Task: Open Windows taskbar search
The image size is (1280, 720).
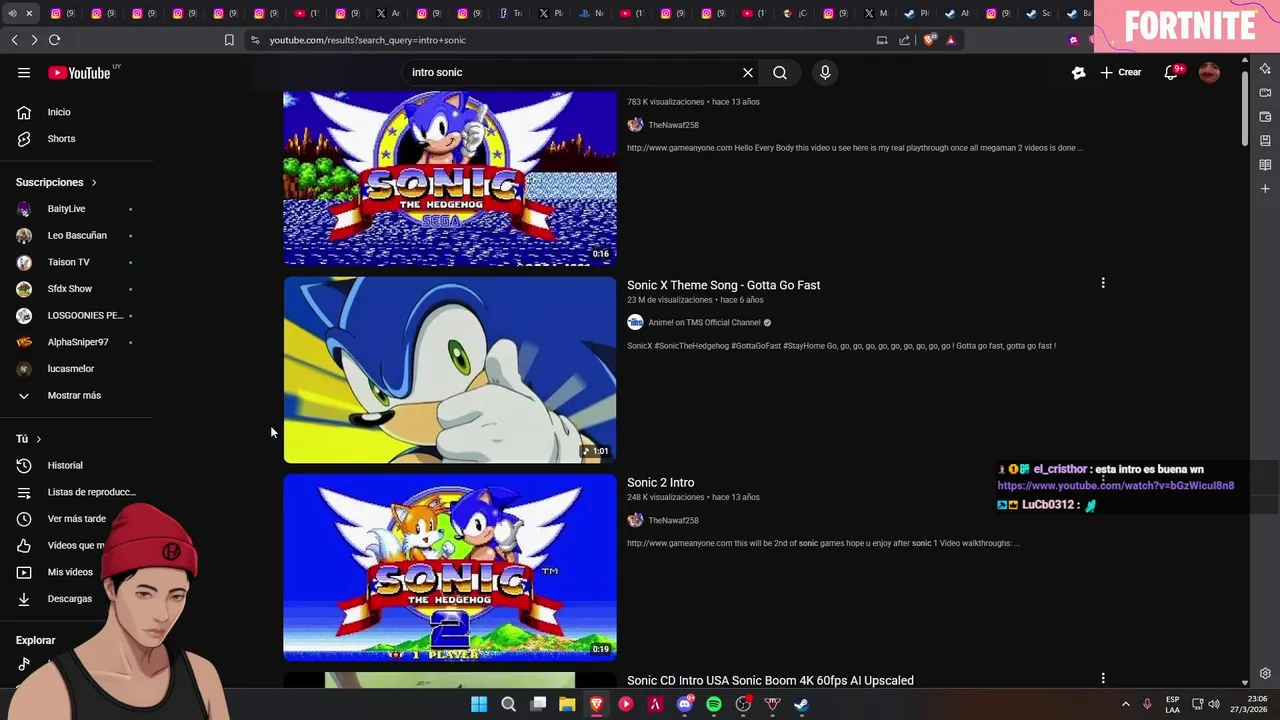Action: tap(508, 704)
